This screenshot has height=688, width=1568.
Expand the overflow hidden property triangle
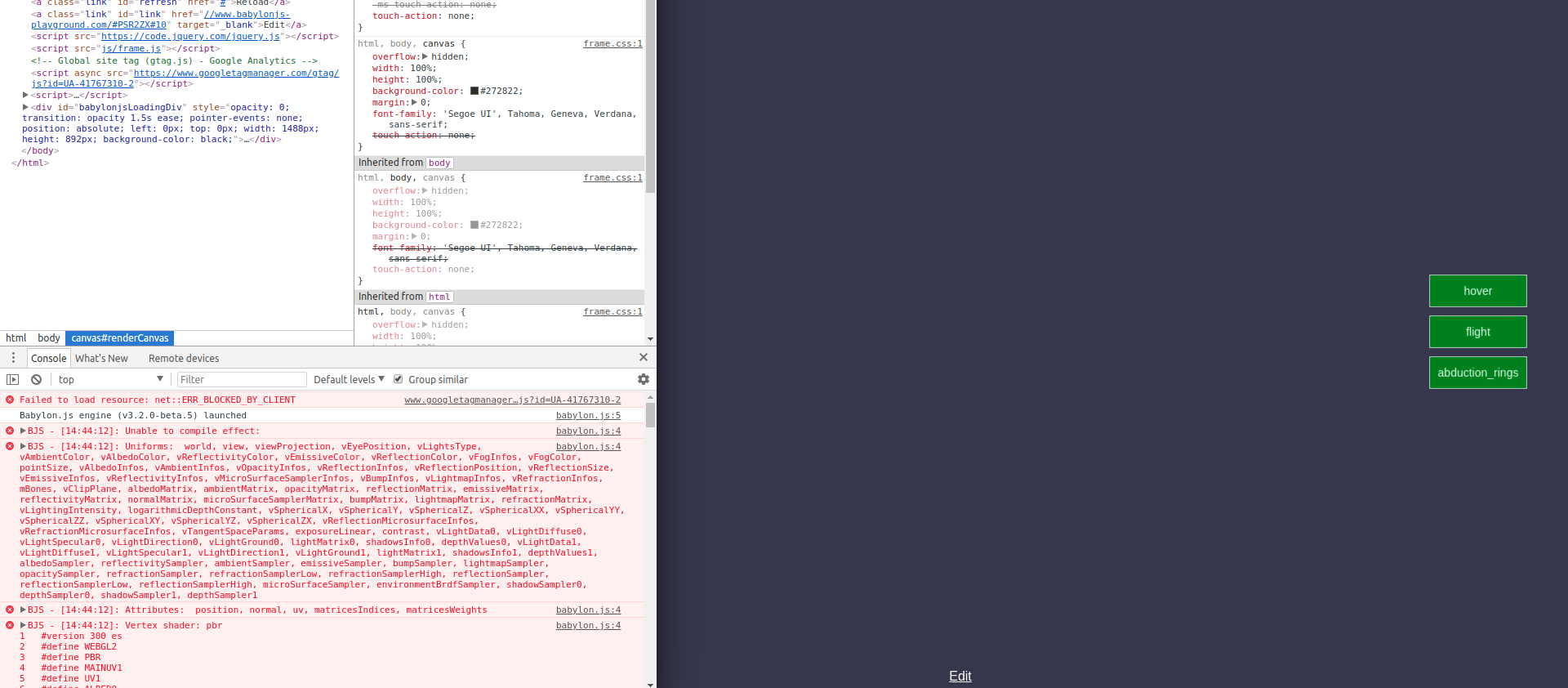[425, 56]
